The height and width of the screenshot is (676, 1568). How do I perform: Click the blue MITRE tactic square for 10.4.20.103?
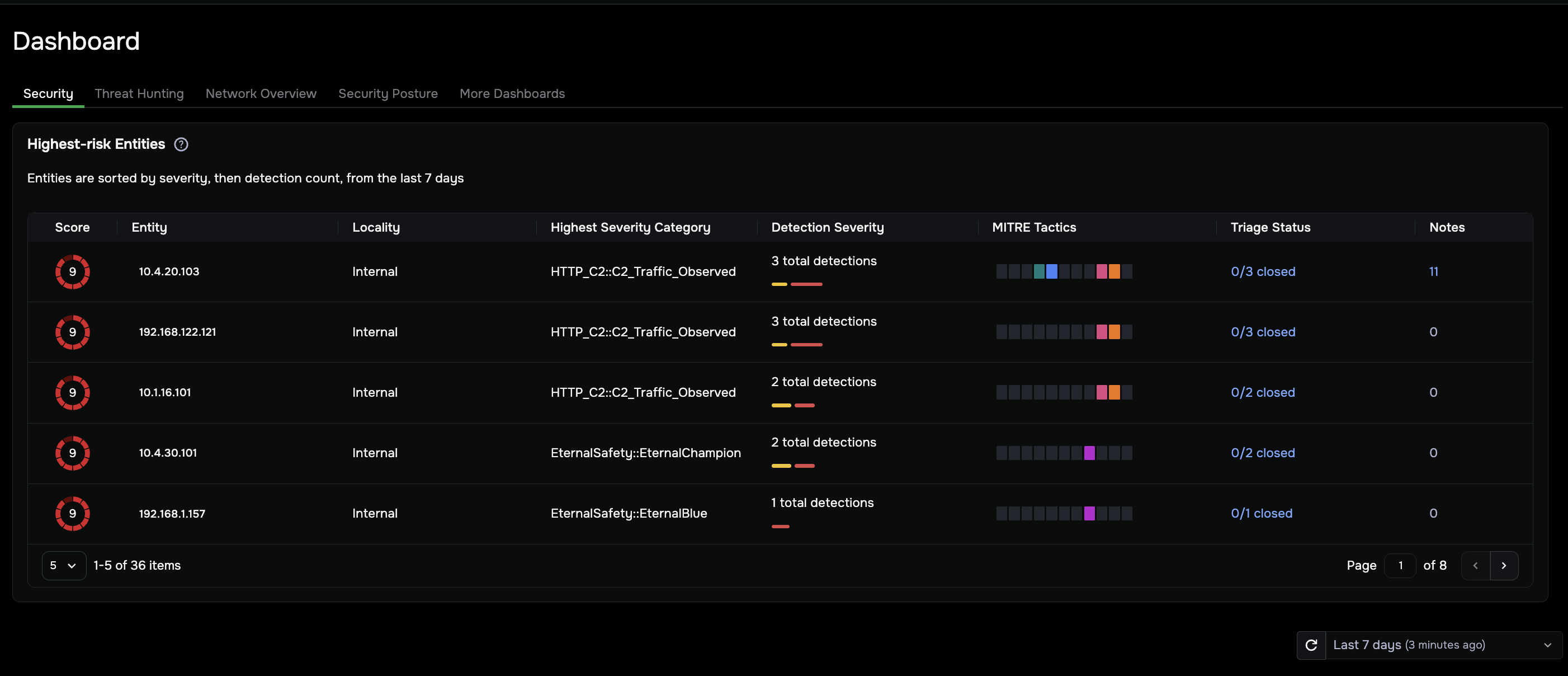tap(1051, 271)
